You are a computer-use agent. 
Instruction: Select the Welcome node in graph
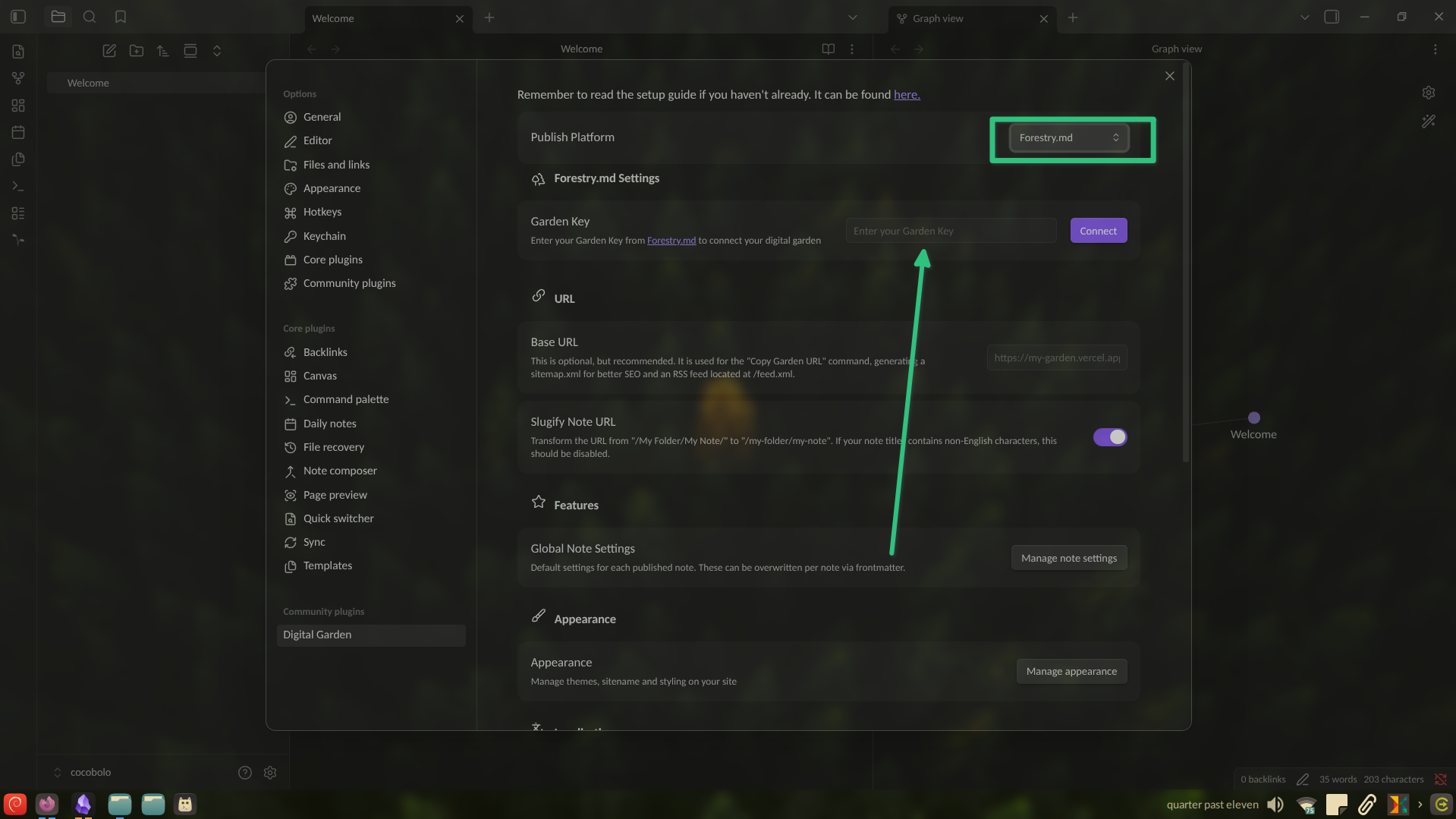click(1254, 418)
